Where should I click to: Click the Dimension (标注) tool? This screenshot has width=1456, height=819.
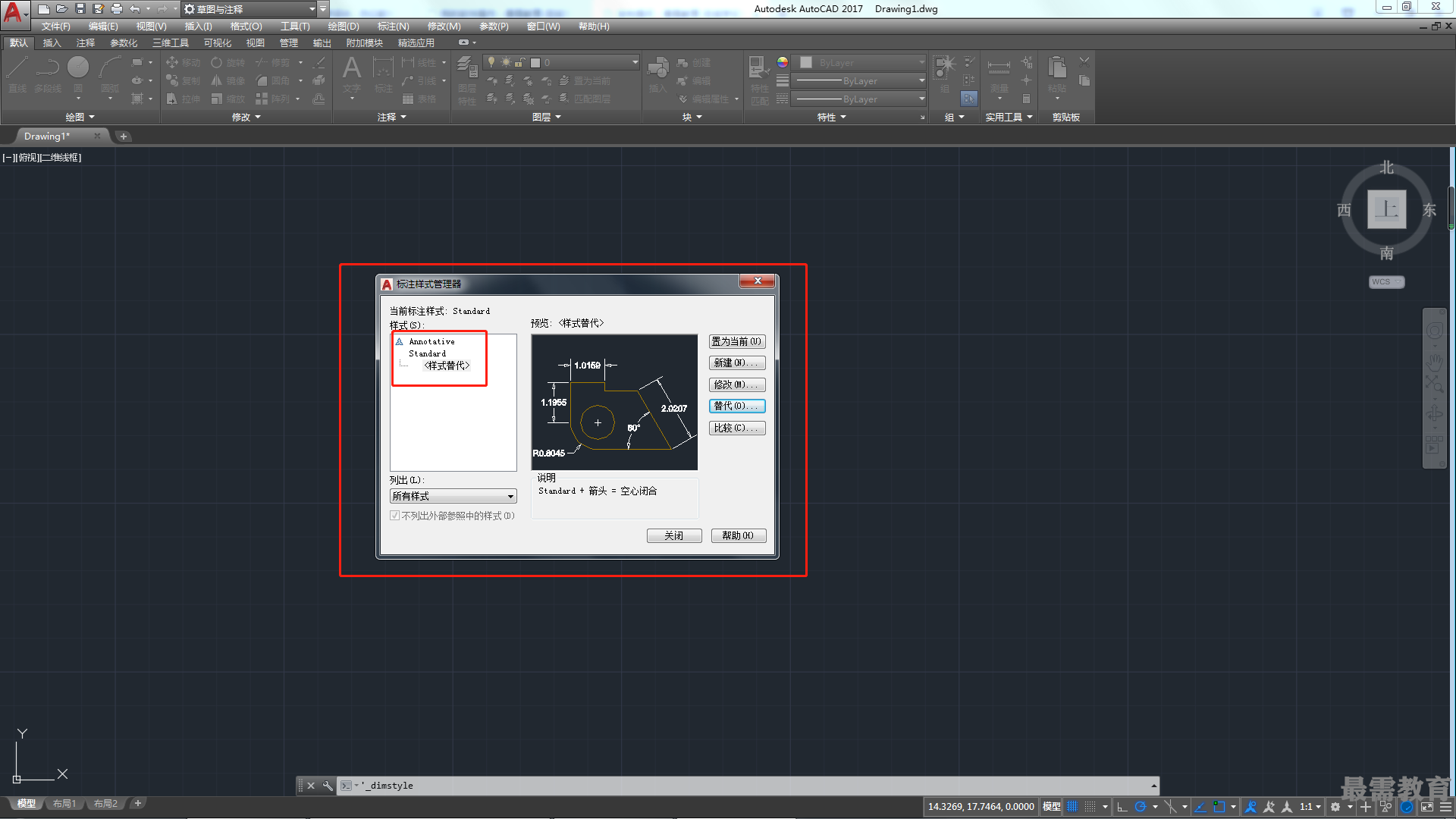pos(383,74)
